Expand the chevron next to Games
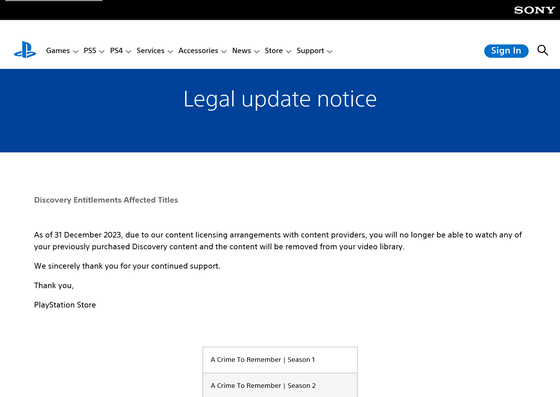The width and height of the screenshot is (560, 397). coord(75,52)
